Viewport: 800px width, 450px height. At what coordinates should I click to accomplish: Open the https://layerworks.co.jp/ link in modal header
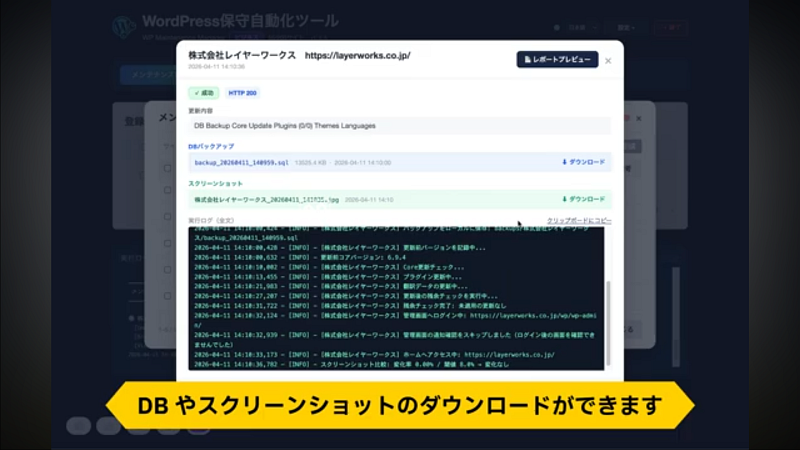[358, 55]
